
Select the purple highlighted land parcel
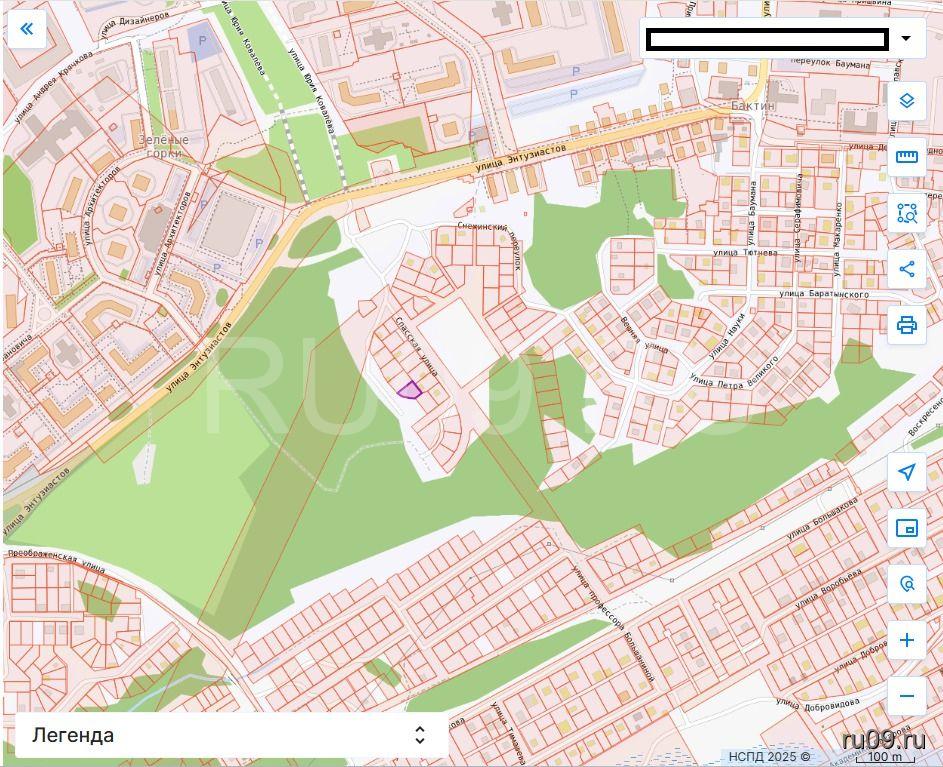point(409,390)
